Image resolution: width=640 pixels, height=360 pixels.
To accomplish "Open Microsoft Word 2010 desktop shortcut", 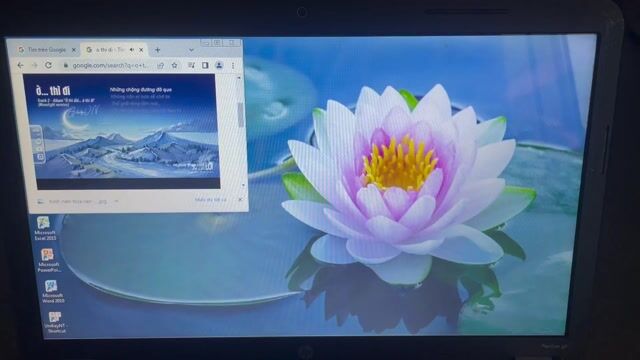I will (x=52, y=291).
